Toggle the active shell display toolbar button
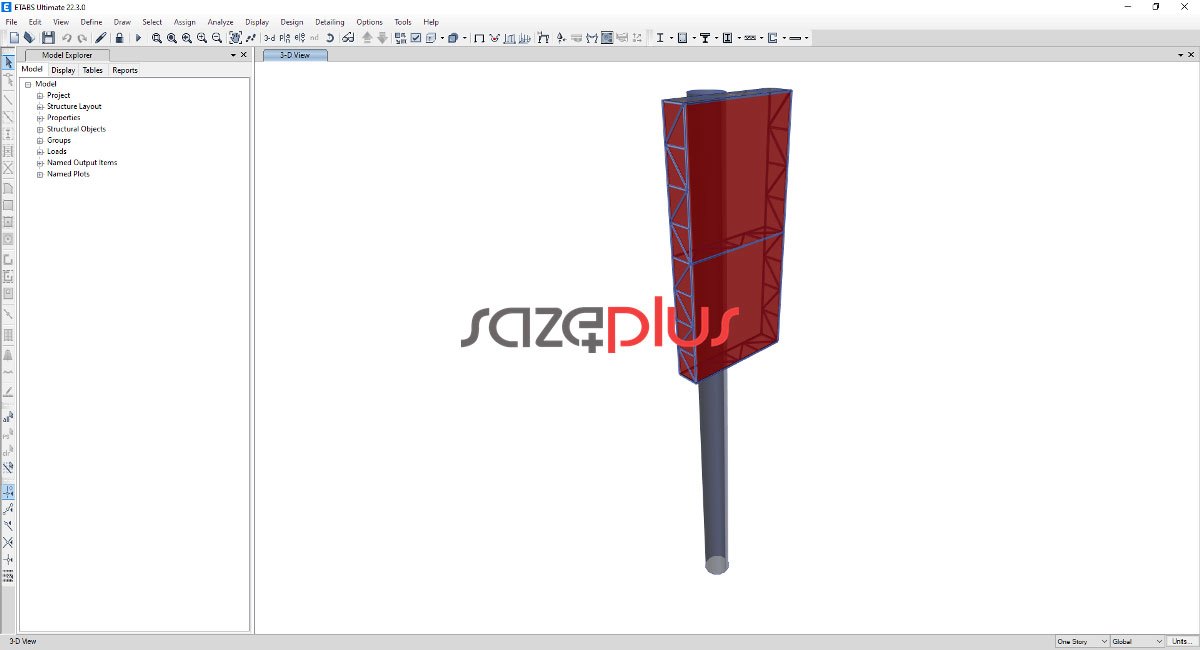 tap(607, 38)
